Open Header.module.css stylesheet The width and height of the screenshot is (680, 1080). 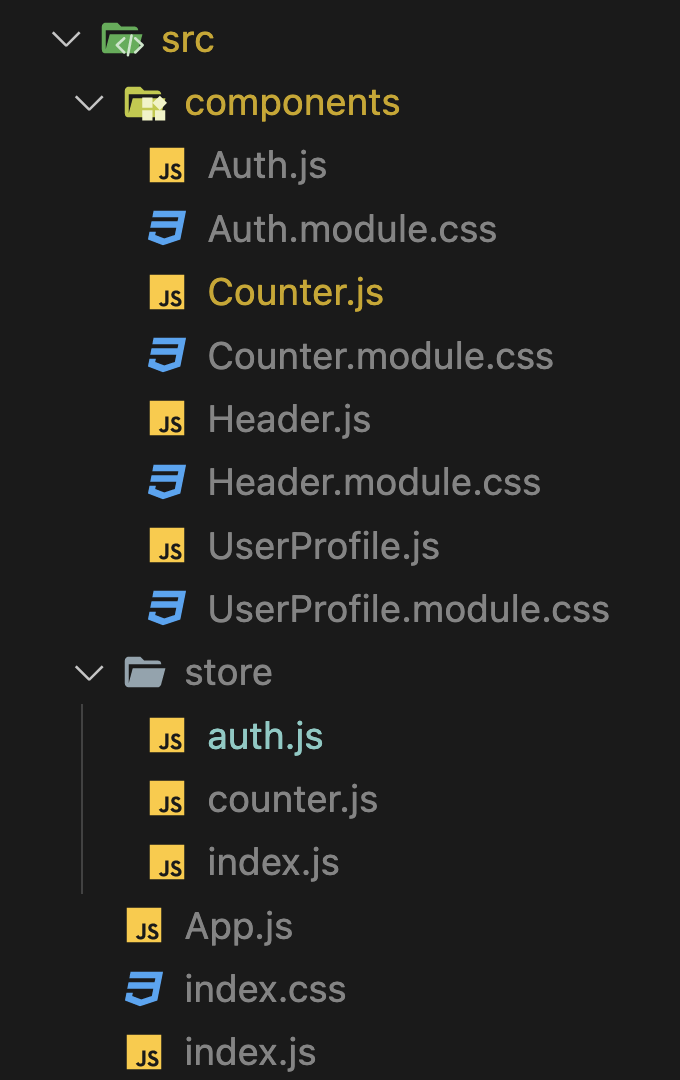click(x=374, y=483)
